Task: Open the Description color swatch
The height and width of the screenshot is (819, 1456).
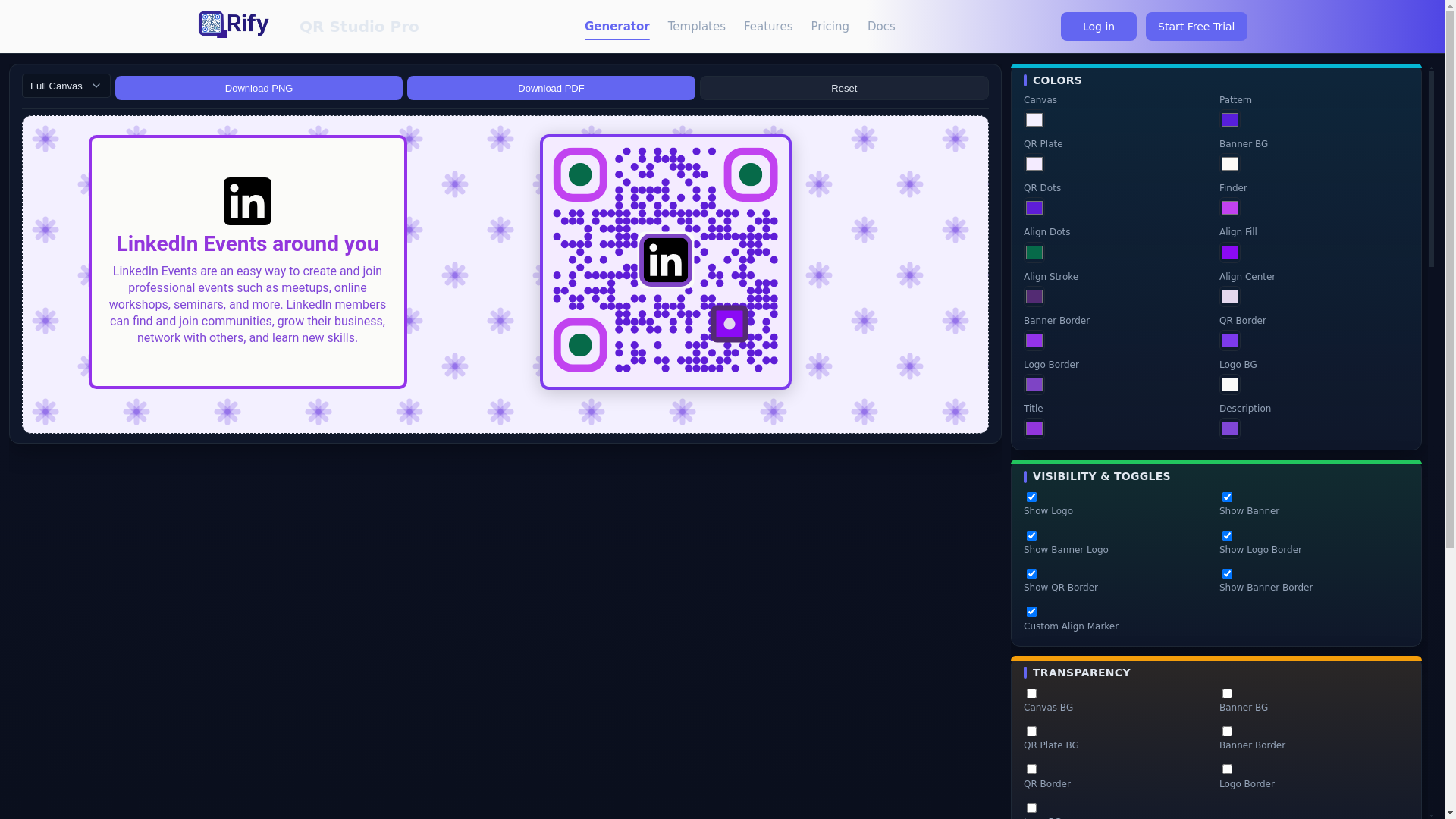Action: (1230, 428)
